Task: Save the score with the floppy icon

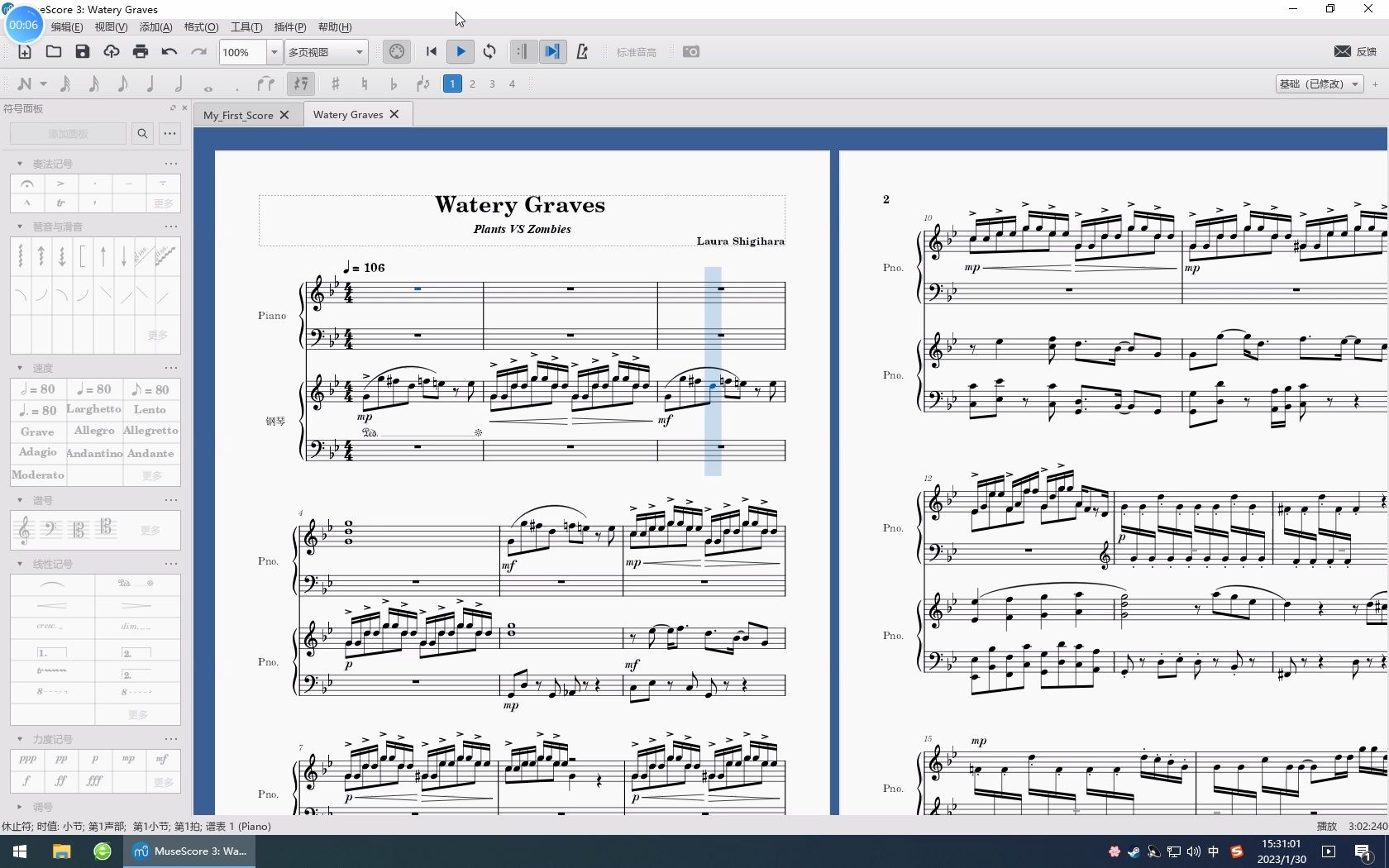Action: tap(82, 52)
